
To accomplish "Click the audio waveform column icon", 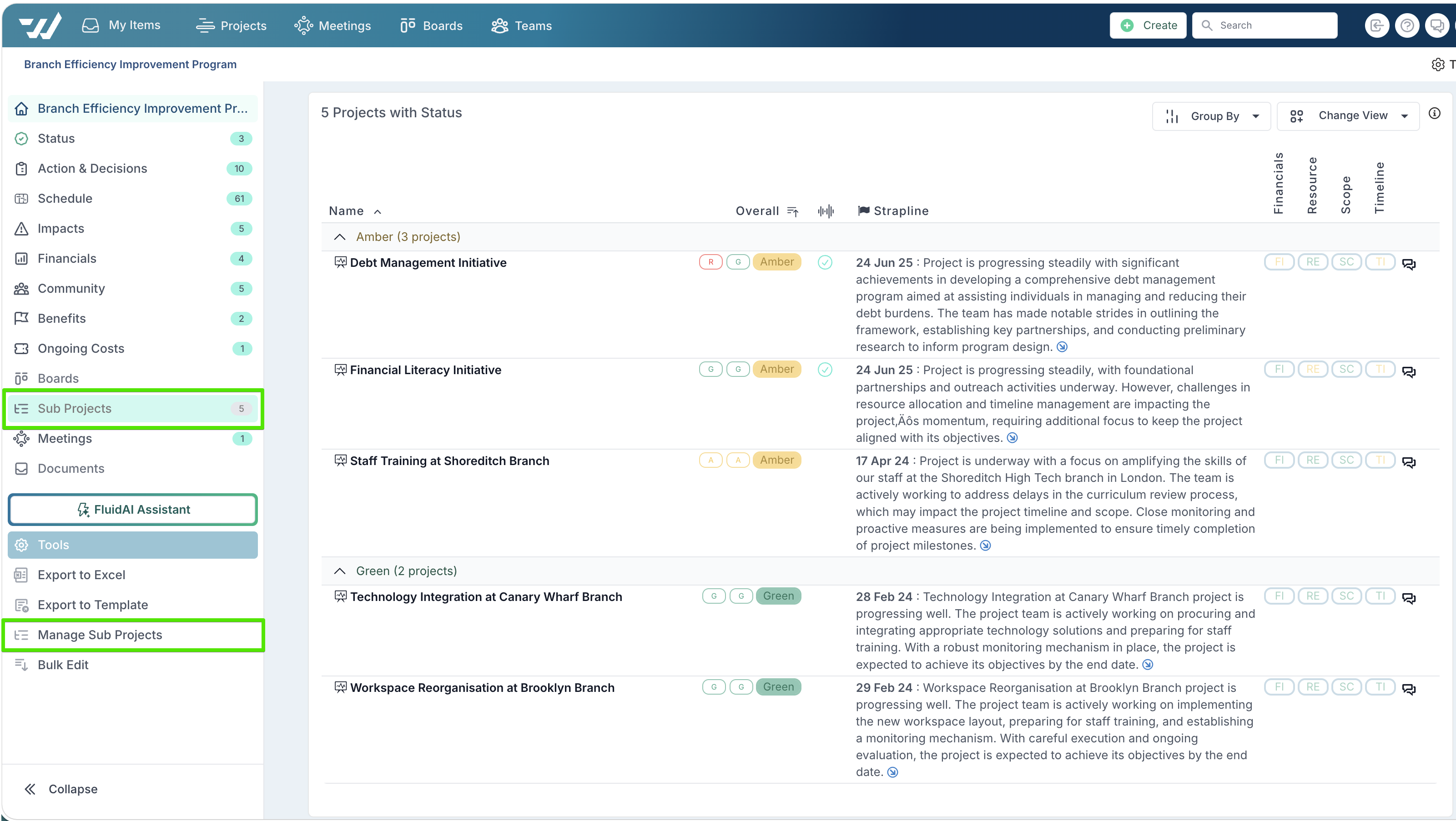I will [826, 211].
